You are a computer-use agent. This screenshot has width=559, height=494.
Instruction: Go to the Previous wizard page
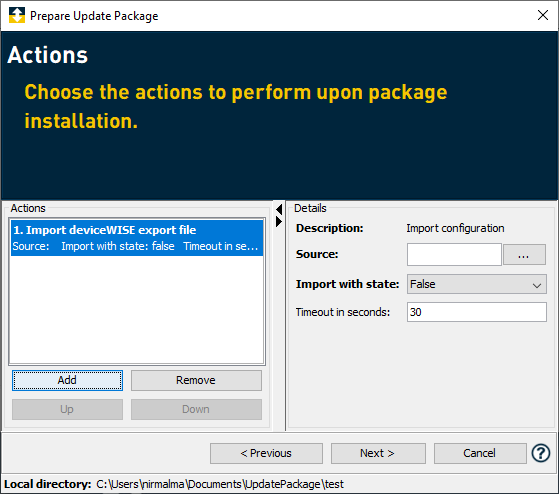pyautogui.click(x=266, y=453)
